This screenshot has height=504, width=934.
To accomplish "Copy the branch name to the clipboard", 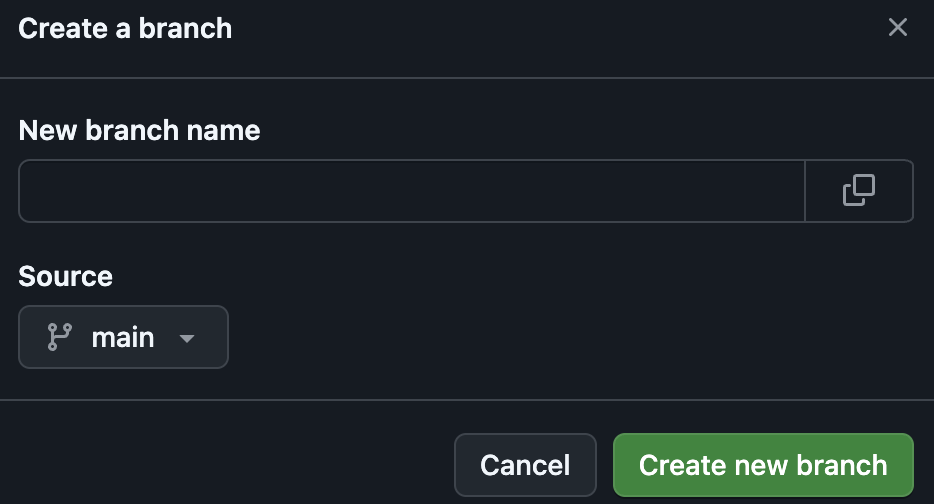I will (858, 190).
